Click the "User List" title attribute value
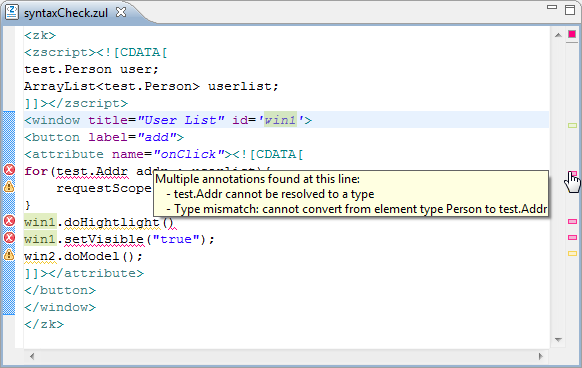 181,120
